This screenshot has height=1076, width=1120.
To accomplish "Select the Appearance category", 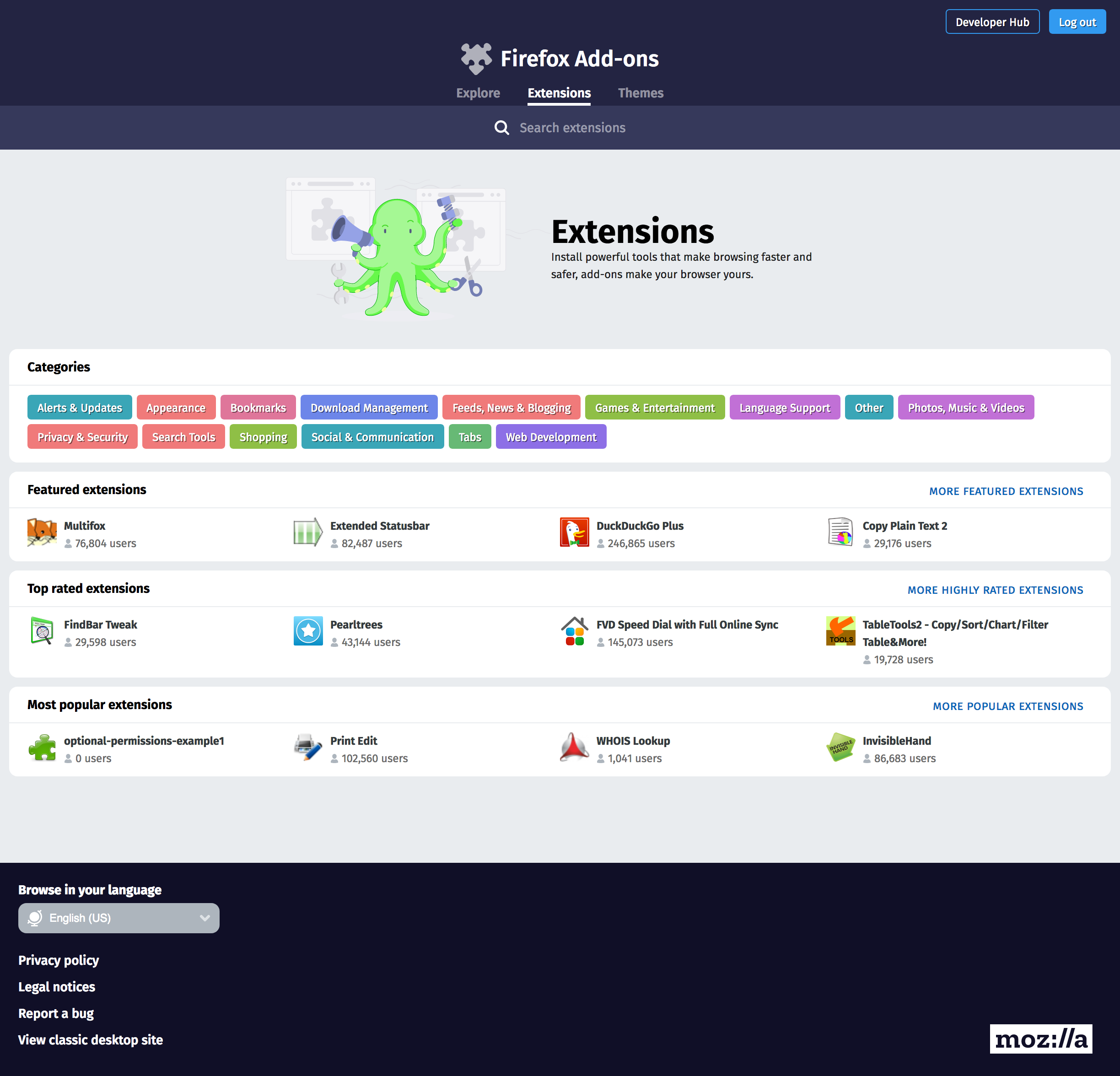I will click(x=176, y=408).
